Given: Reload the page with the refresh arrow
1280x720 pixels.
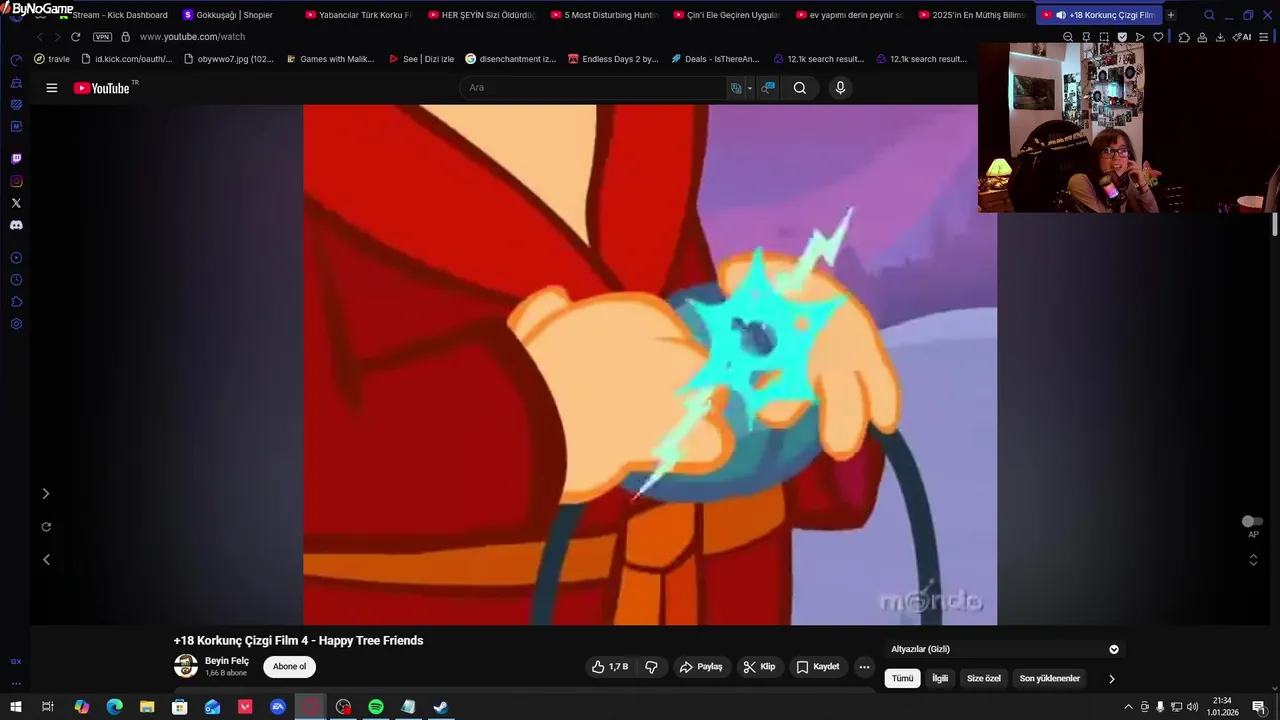Looking at the screenshot, I should [x=75, y=37].
